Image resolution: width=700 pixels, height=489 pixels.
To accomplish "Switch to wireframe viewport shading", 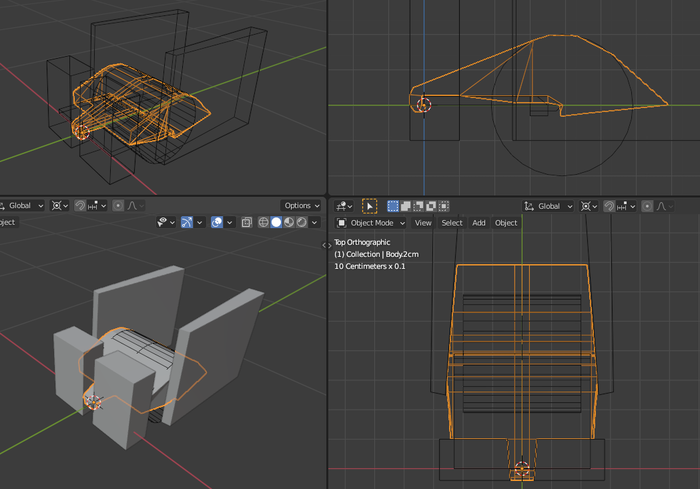I will [x=264, y=222].
